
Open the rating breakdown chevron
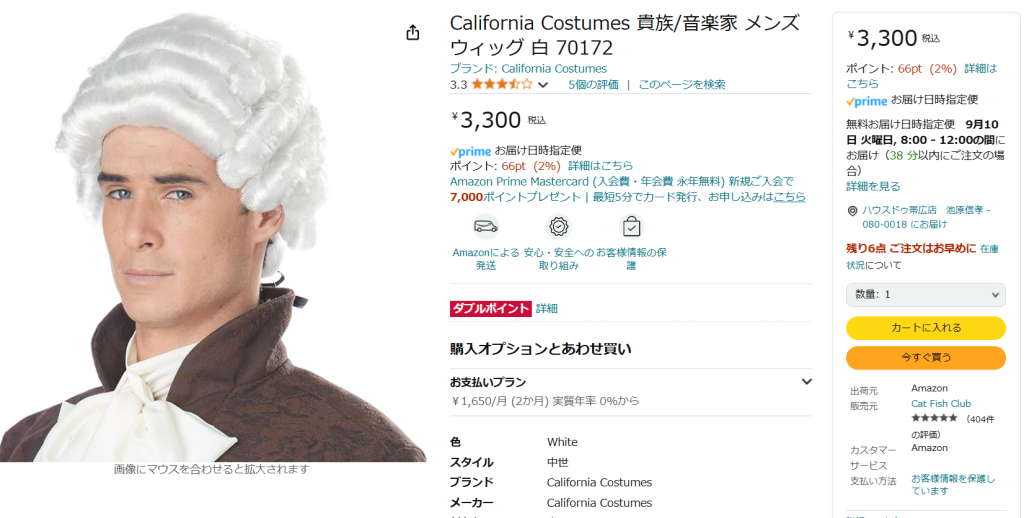point(543,85)
